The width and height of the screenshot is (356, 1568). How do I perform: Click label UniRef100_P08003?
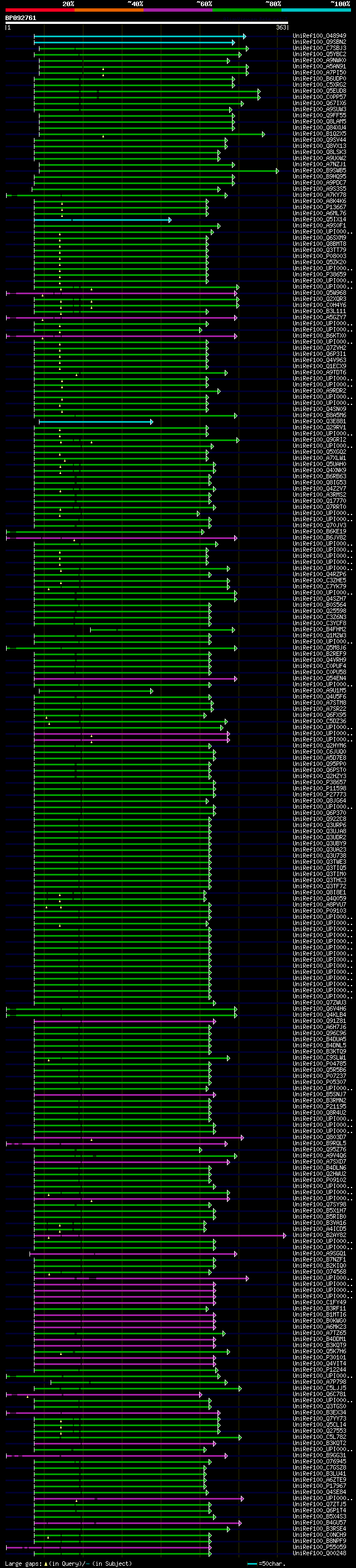coord(319,256)
